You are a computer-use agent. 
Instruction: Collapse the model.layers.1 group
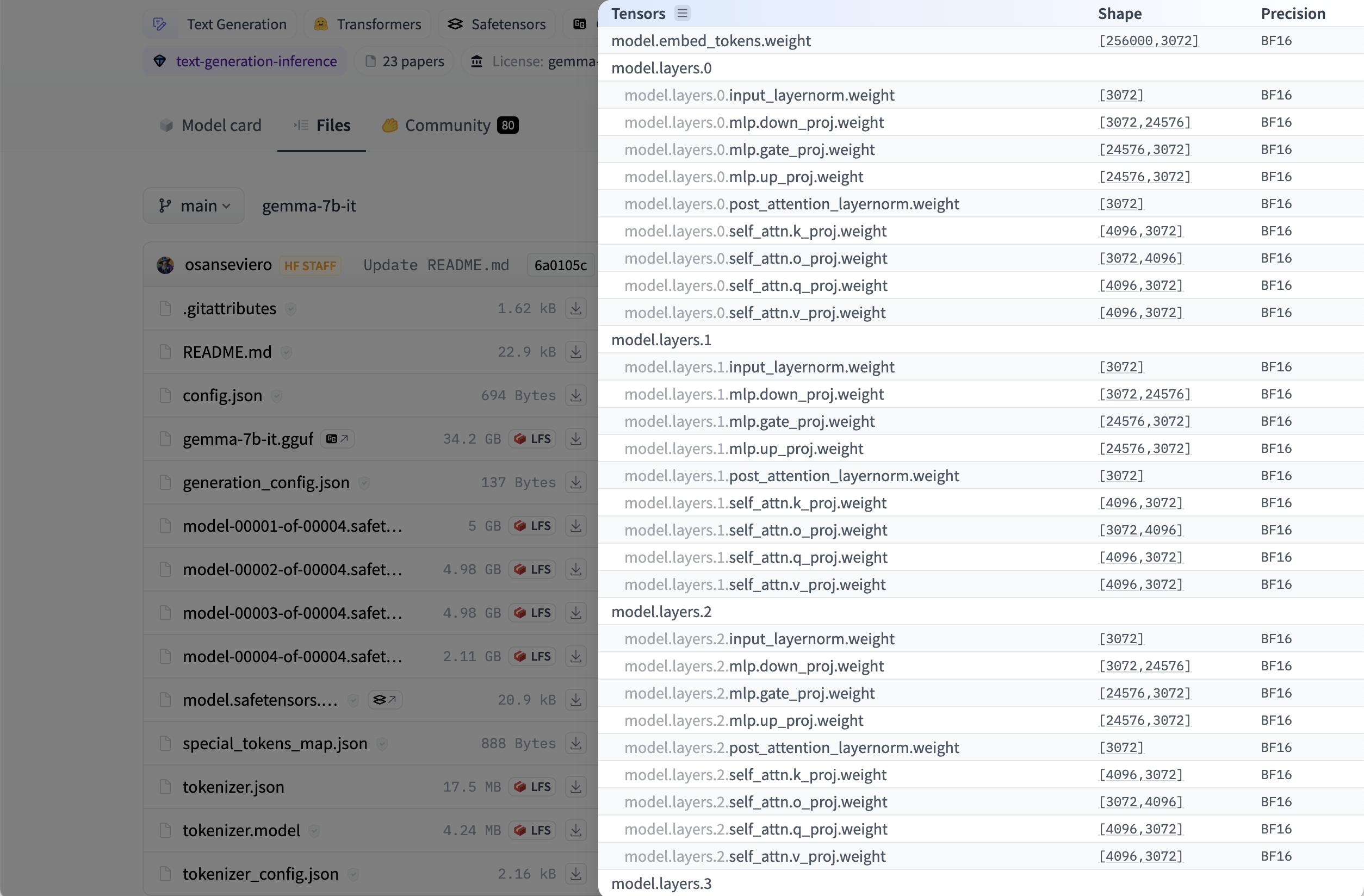(x=661, y=340)
